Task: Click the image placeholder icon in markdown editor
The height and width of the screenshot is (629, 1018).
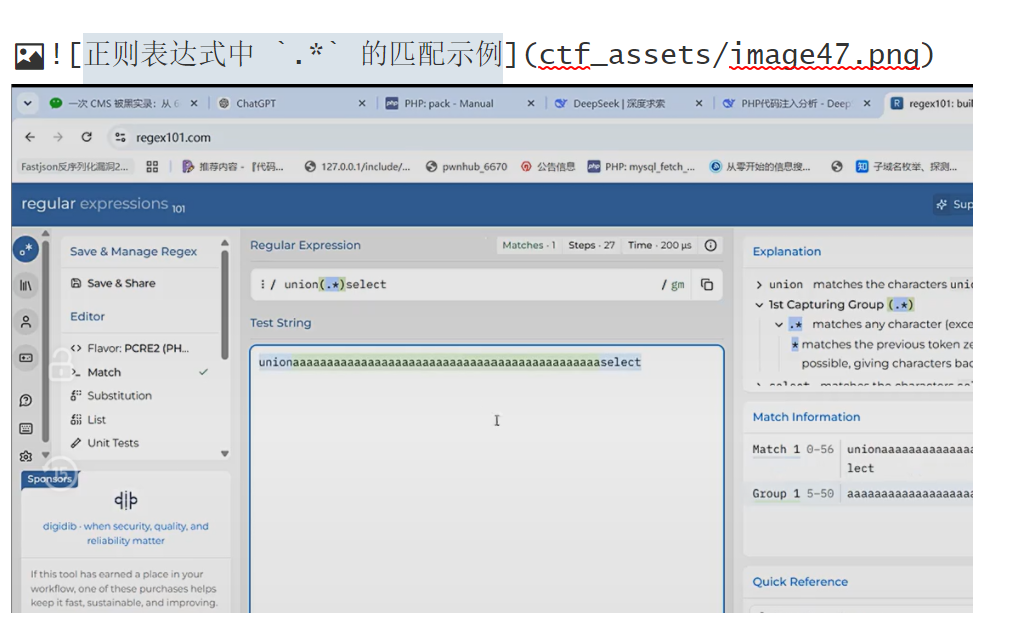Action: coord(29,56)
